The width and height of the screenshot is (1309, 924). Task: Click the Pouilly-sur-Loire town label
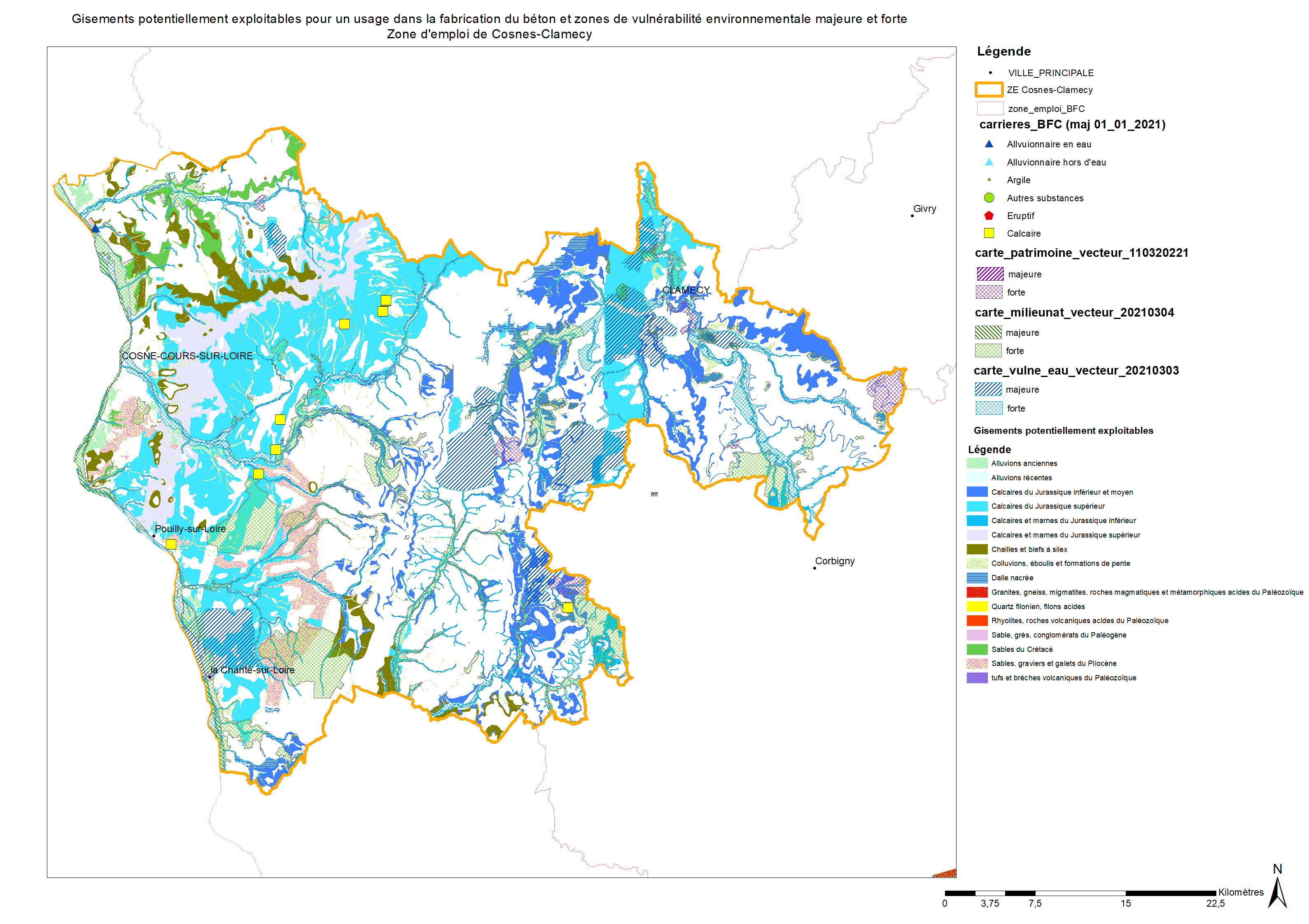[x=190, y=529]
